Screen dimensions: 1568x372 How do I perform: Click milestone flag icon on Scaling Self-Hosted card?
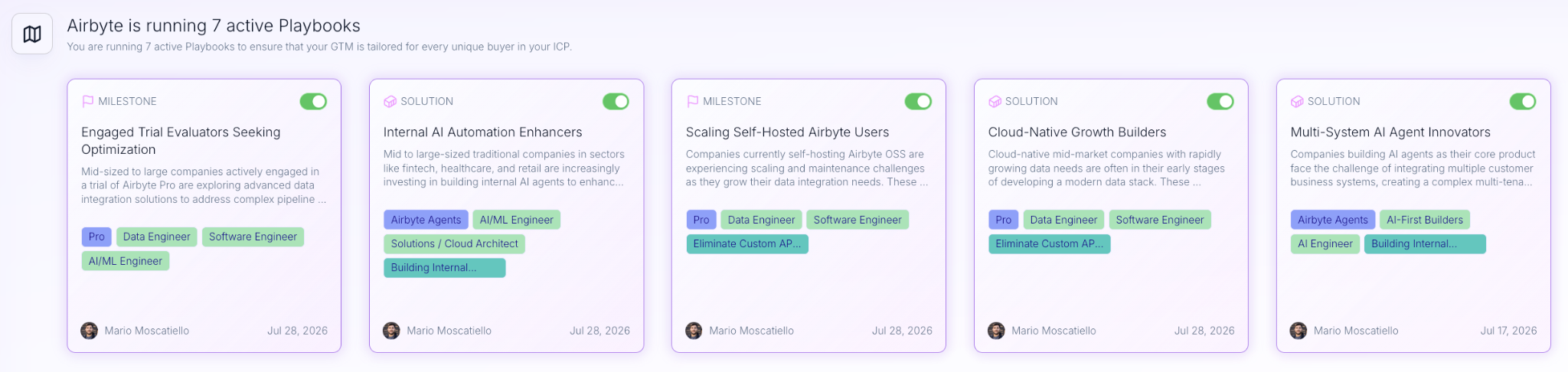tap(692, 101)
